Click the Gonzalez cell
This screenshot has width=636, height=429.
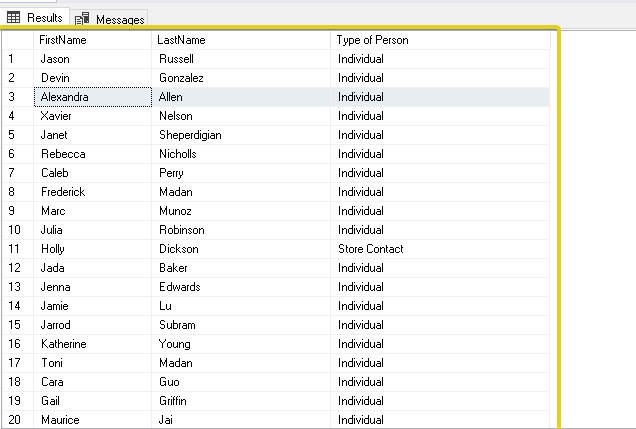[x=241, y=78]
